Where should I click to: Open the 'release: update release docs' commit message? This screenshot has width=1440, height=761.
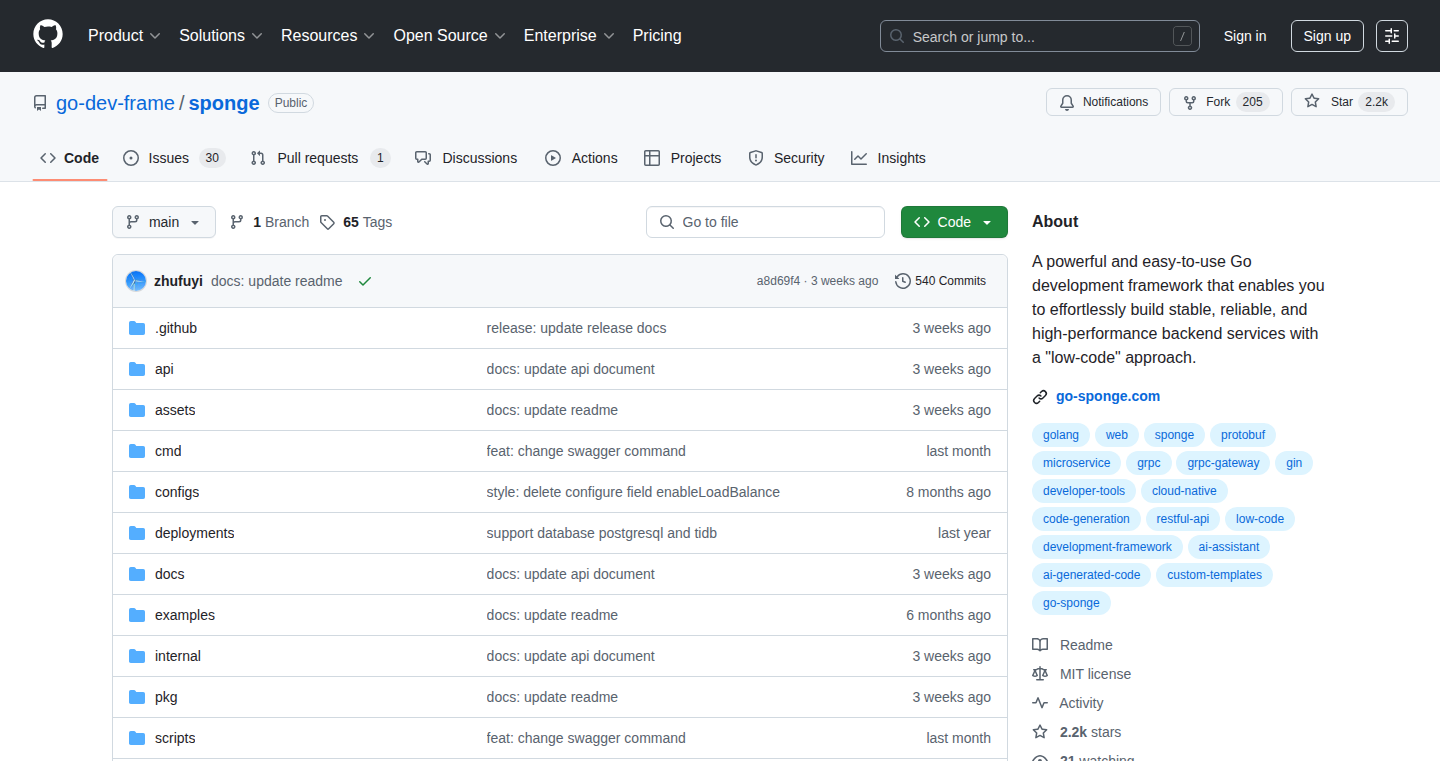click(576, 328)
